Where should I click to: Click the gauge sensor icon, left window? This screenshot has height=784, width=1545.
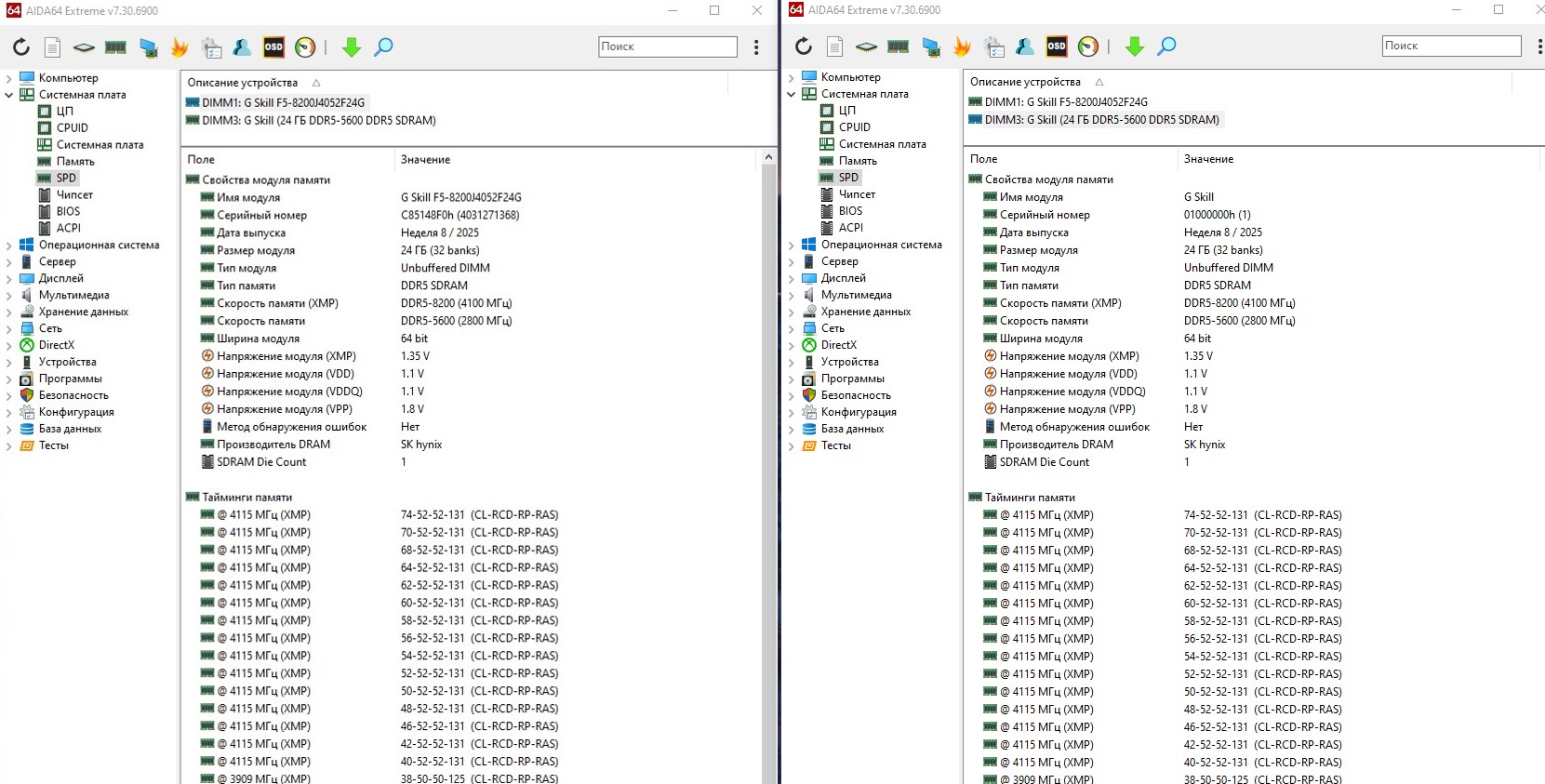[305, 47]
